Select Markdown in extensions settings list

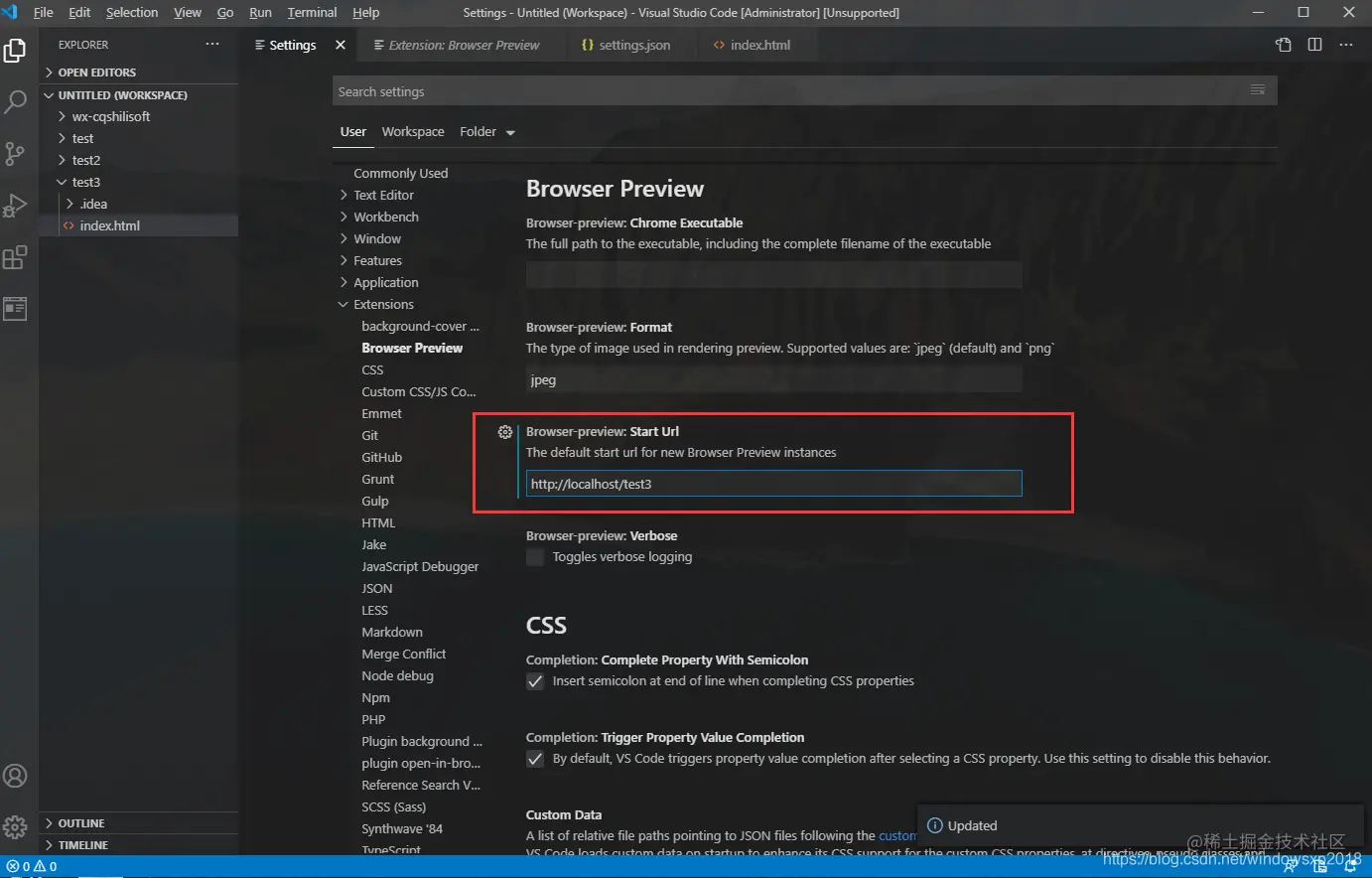point(392,633)
